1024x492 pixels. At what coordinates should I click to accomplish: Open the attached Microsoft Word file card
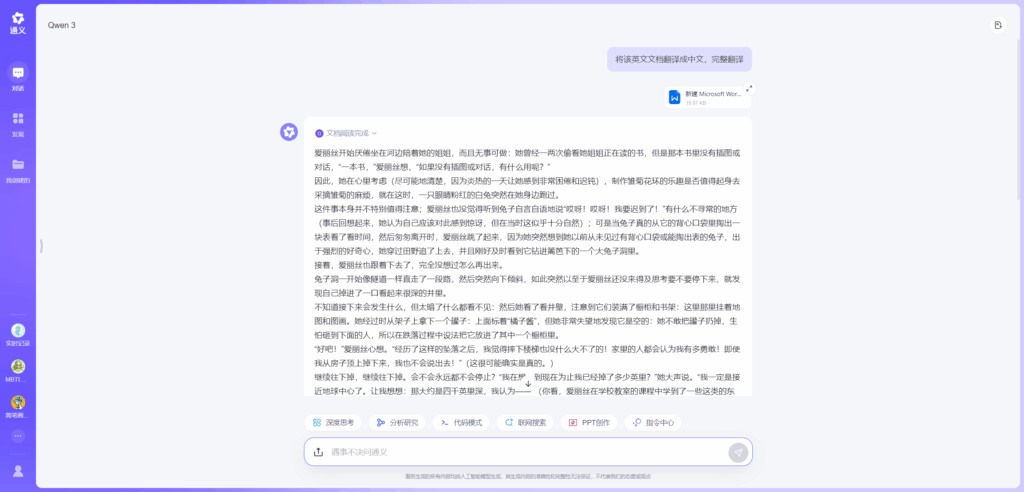[707, 97]
